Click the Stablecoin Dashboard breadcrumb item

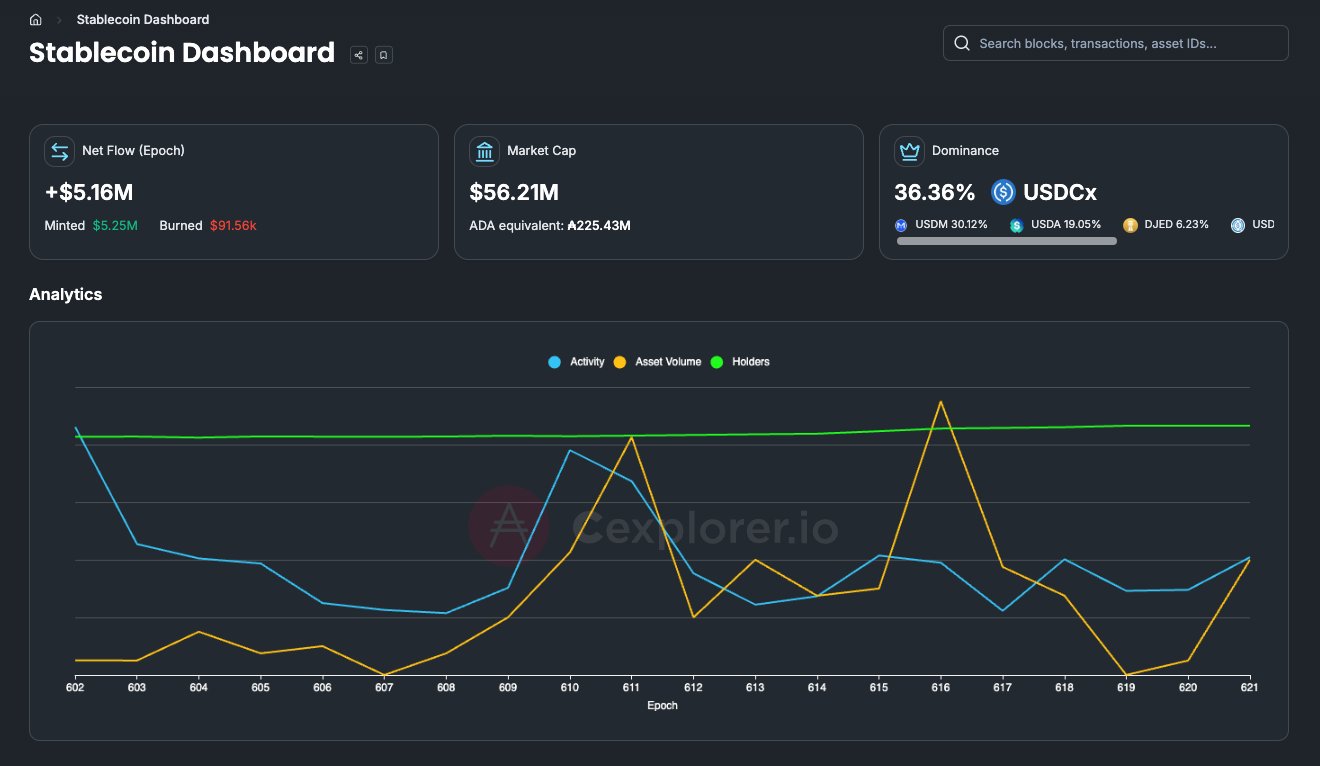[x=143, y=20]
